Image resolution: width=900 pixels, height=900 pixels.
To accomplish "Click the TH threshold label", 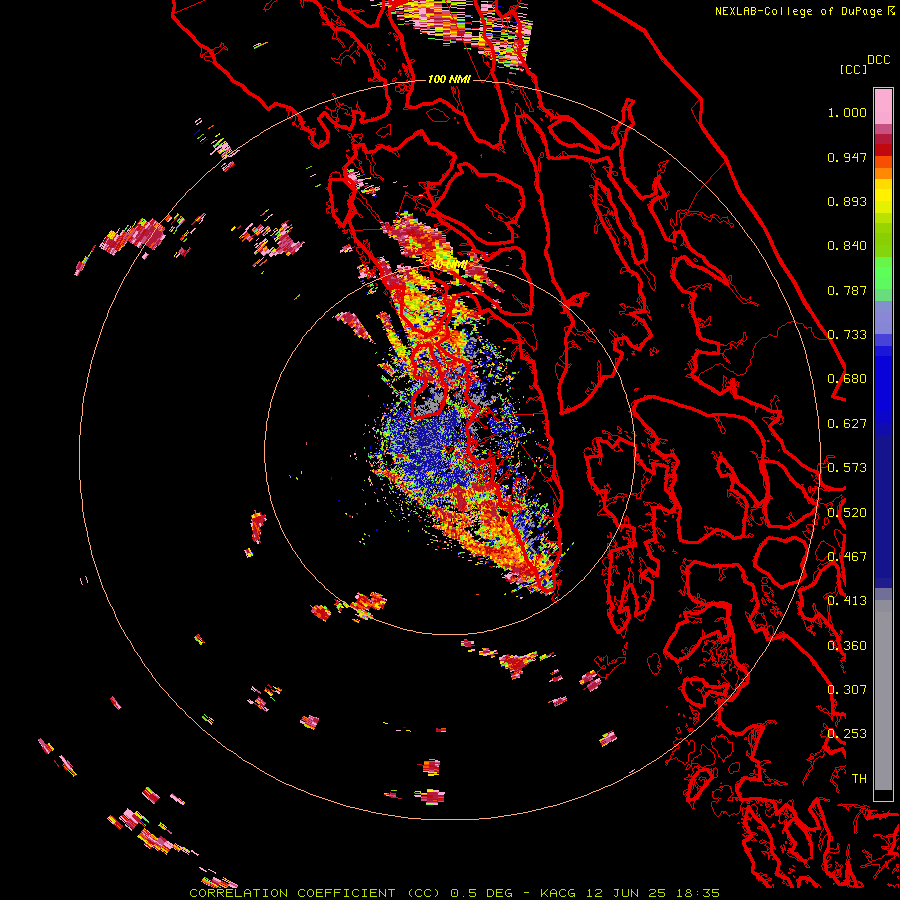I will pos(859,779).
